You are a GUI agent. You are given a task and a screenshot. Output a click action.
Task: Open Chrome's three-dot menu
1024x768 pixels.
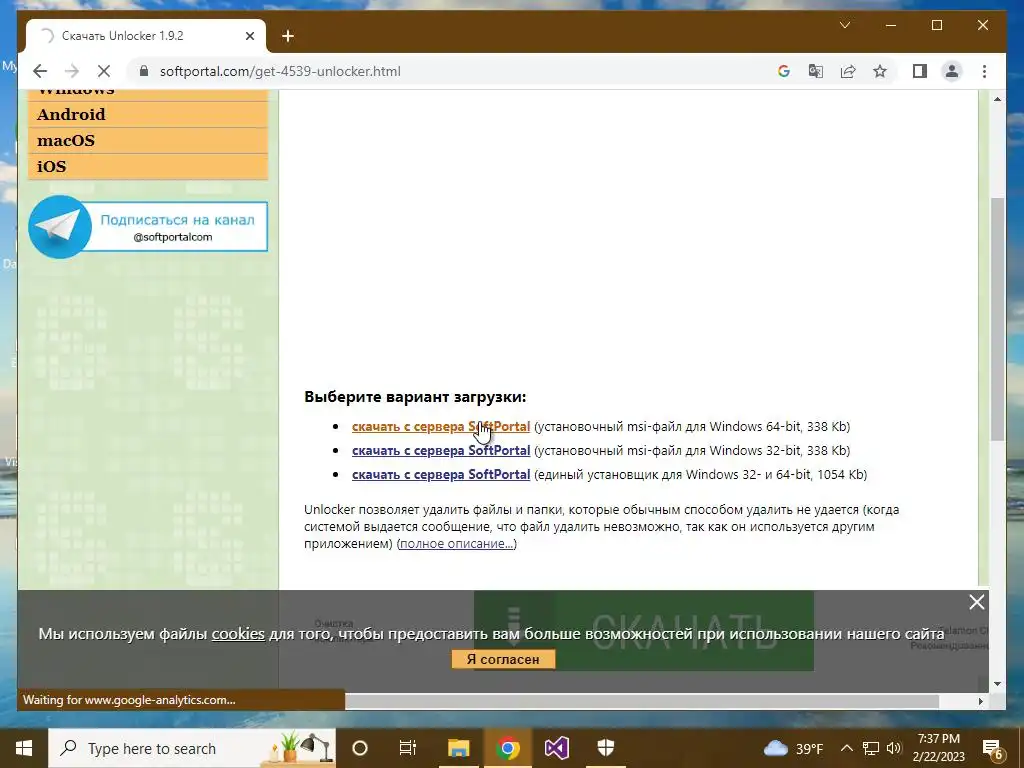[x=984, y=71]
